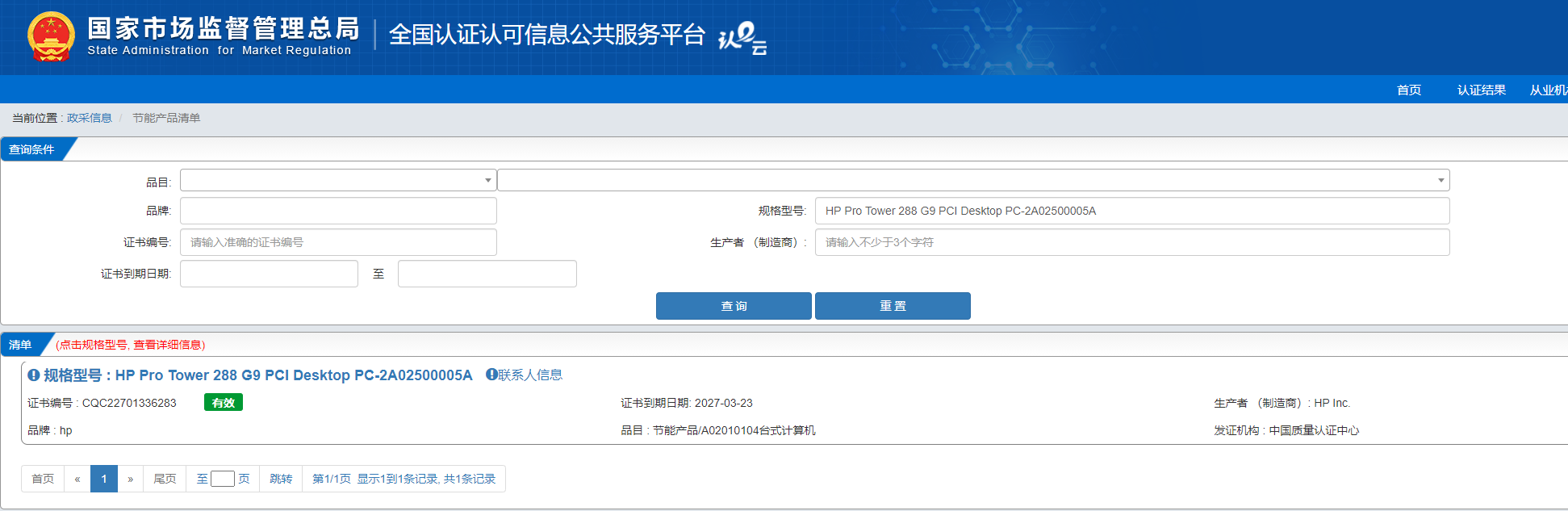Click the record count text 共1条记录
This screenshot has width=1568, height=511.
(x=470, y=479)
